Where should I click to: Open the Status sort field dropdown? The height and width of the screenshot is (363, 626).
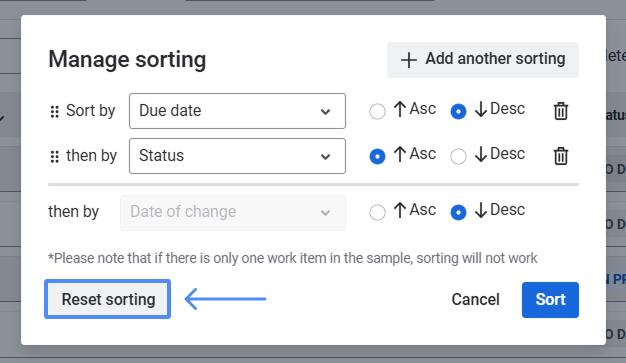[x=237, y=156]
